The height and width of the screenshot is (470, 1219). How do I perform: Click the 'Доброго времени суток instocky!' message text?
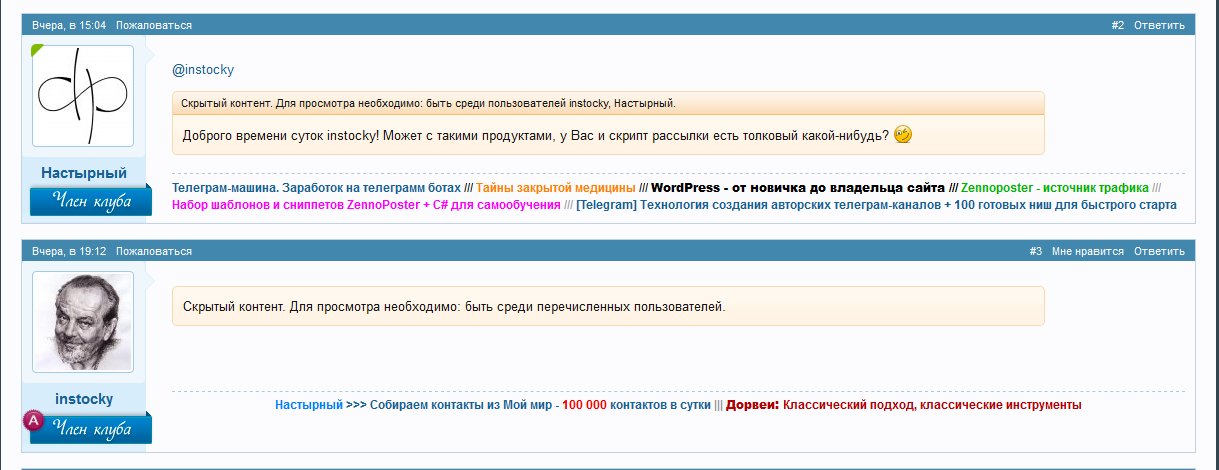(x=534, y=134)
